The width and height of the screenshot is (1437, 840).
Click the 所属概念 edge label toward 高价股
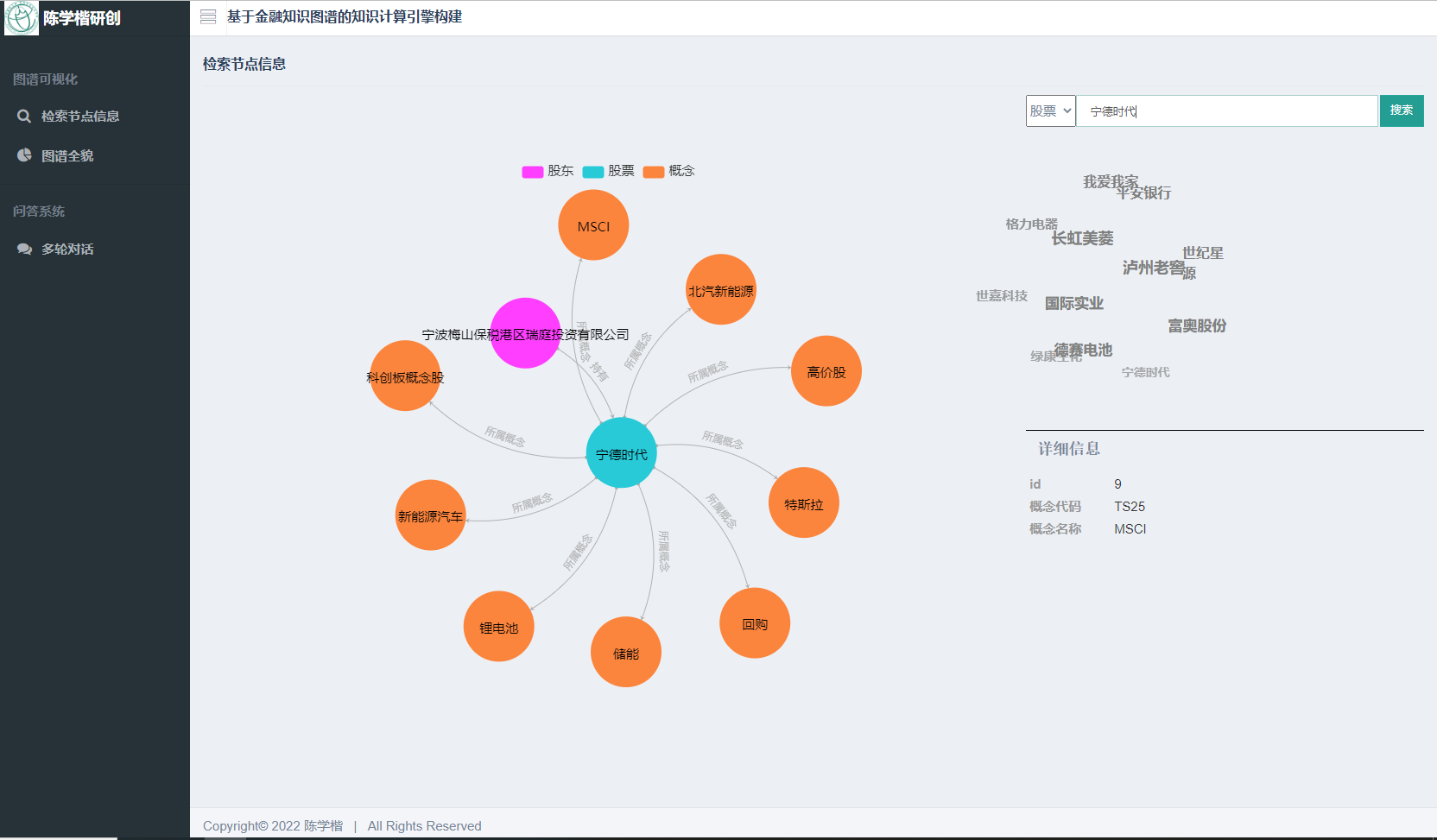pos(707,372)
